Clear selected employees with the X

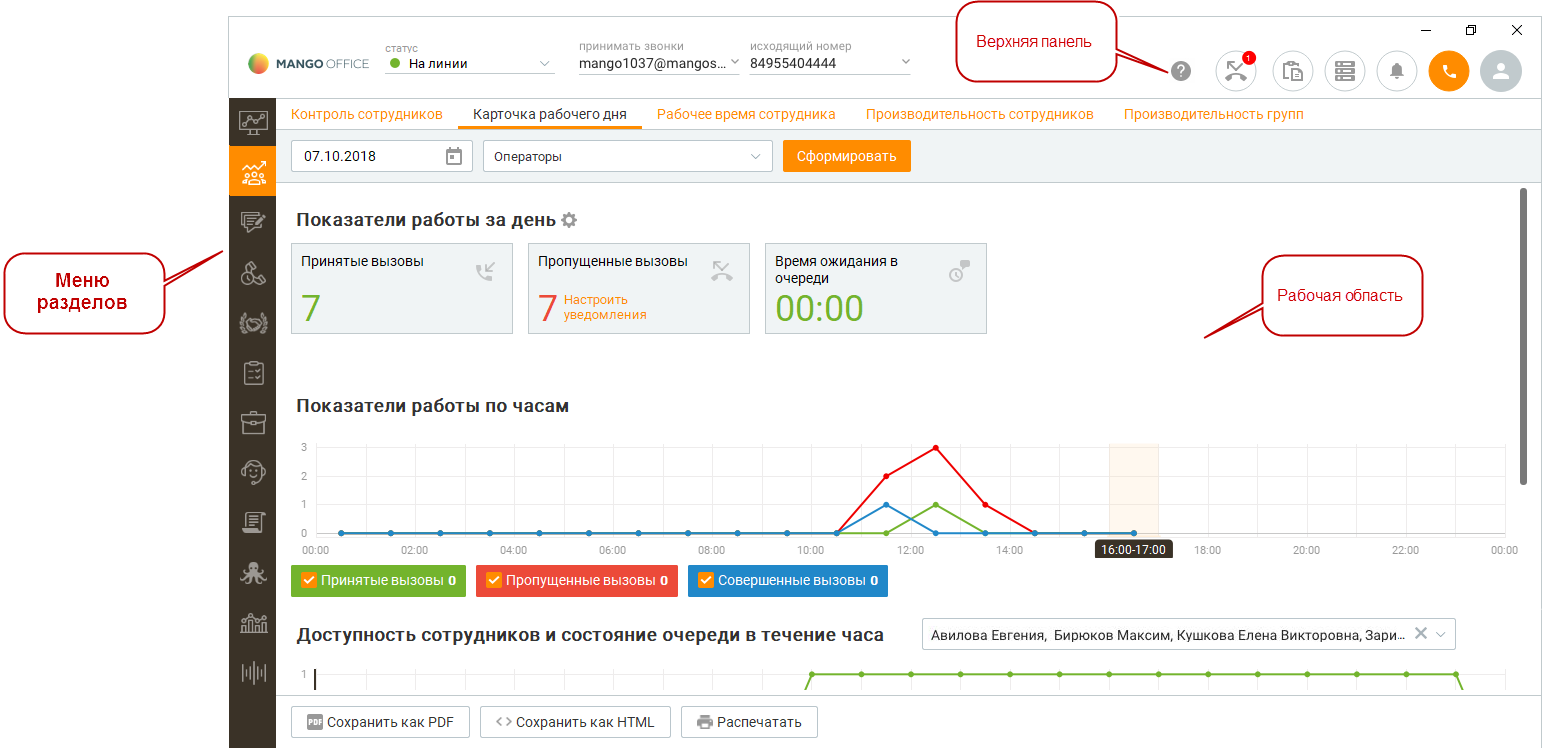(x=1420, y=633)
